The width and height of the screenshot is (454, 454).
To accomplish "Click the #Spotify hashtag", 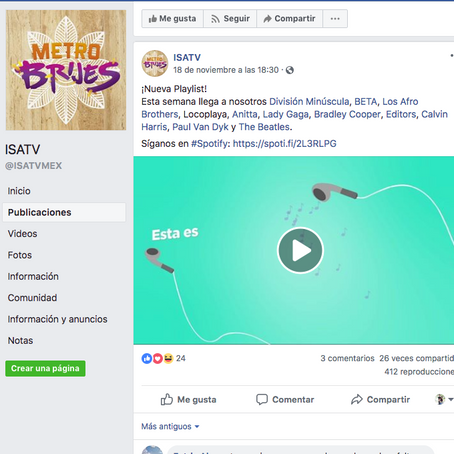I will pyautogui.click(x=209, y=144).
